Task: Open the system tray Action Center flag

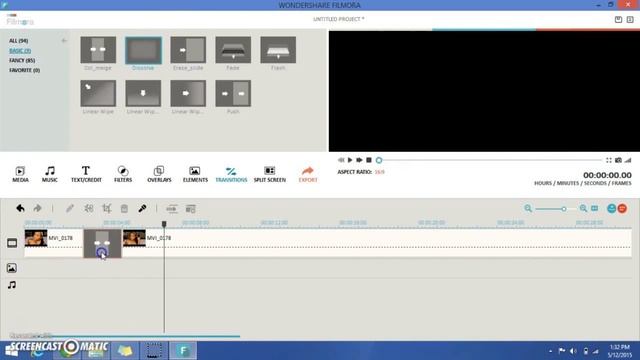Action: (562, 351)
